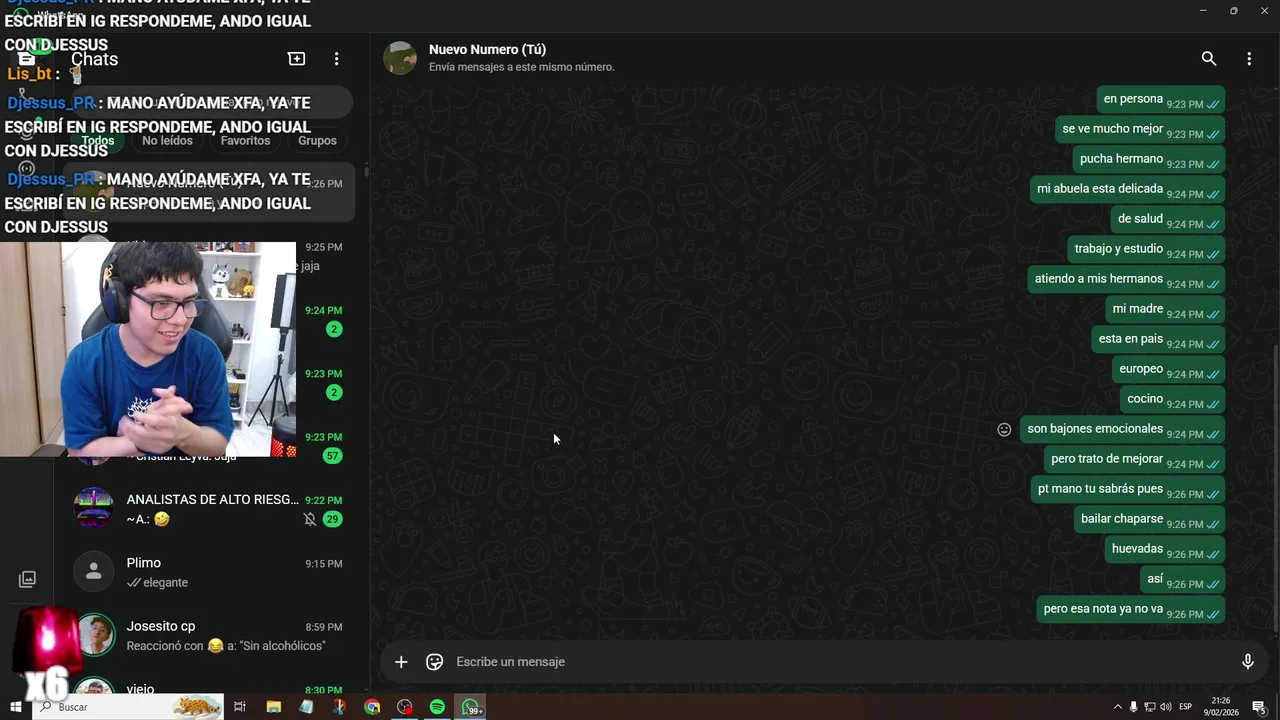The width and height of the screenshot is (1280, 720).
Task: Filter chats by Grupos
Action: point(317,141)
